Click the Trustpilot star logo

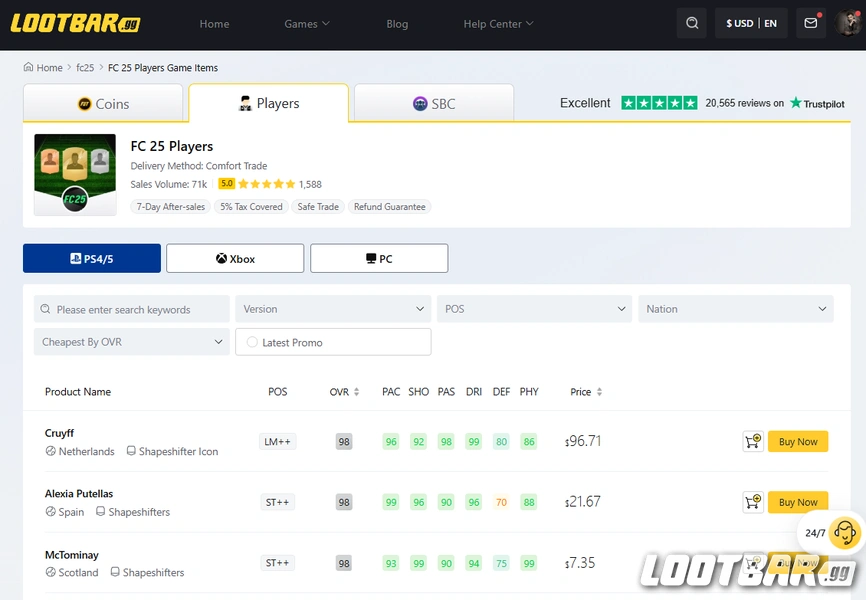tap(795, 103)
